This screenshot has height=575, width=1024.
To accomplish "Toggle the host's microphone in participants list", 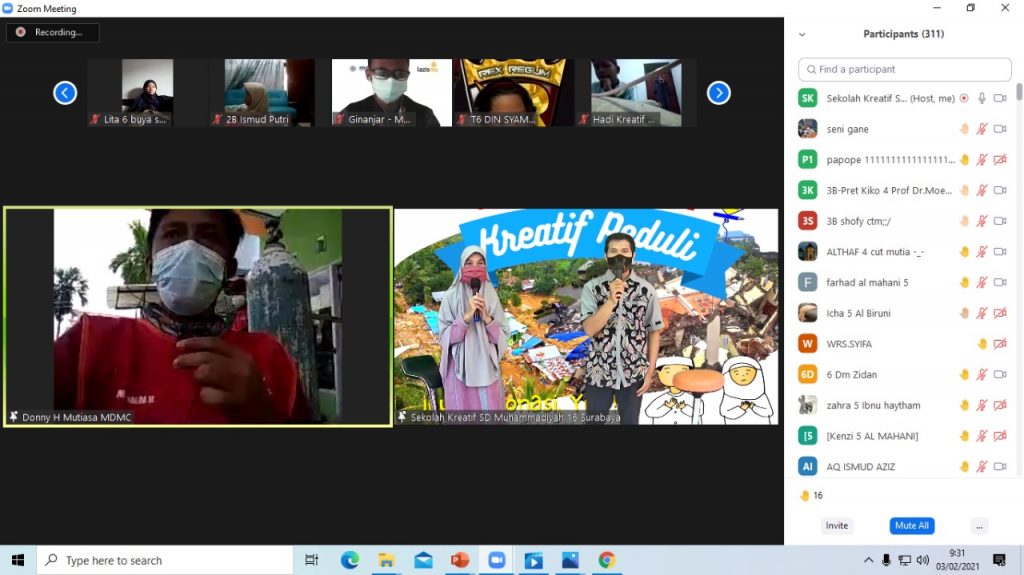I will [982, 98].
